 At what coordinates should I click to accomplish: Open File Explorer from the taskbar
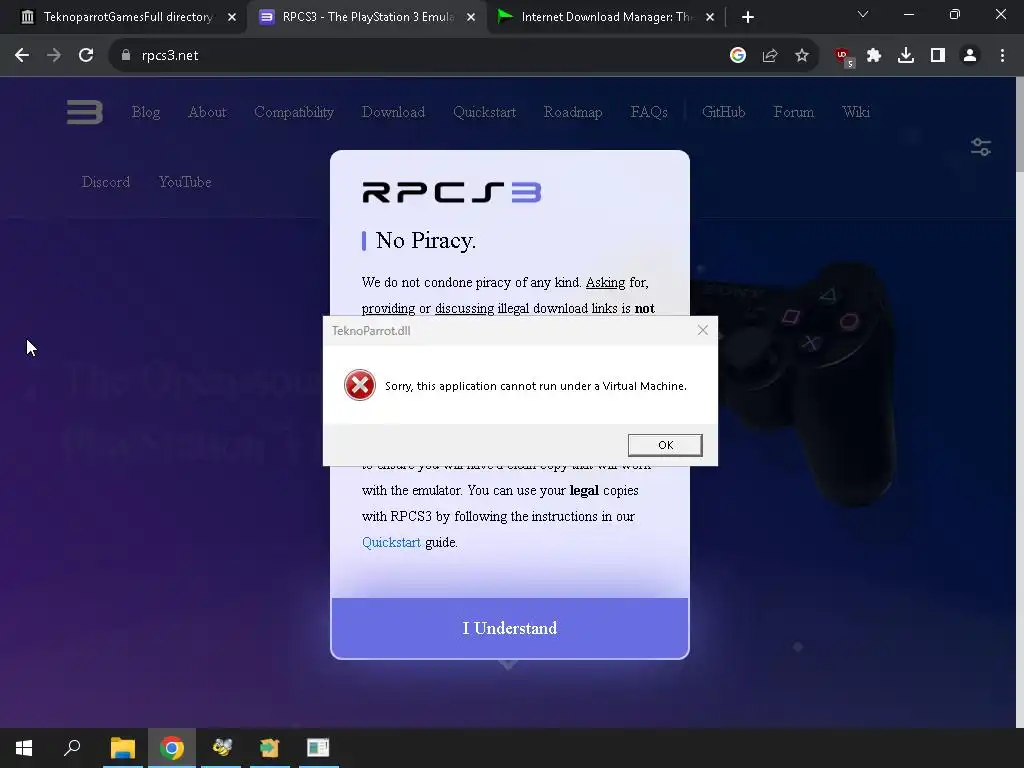pos(123,748)
